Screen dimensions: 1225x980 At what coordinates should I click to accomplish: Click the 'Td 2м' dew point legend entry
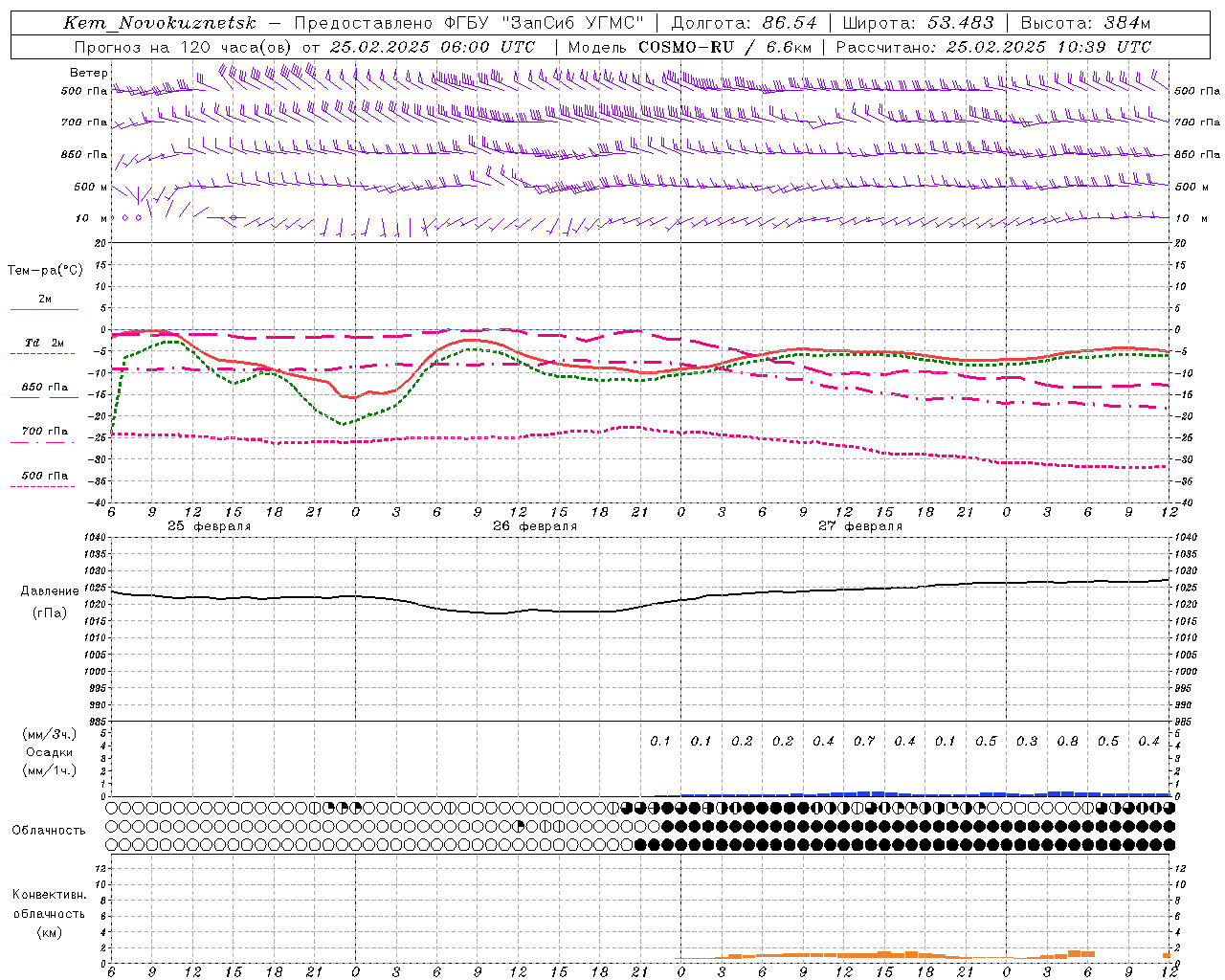click(45, 343)
